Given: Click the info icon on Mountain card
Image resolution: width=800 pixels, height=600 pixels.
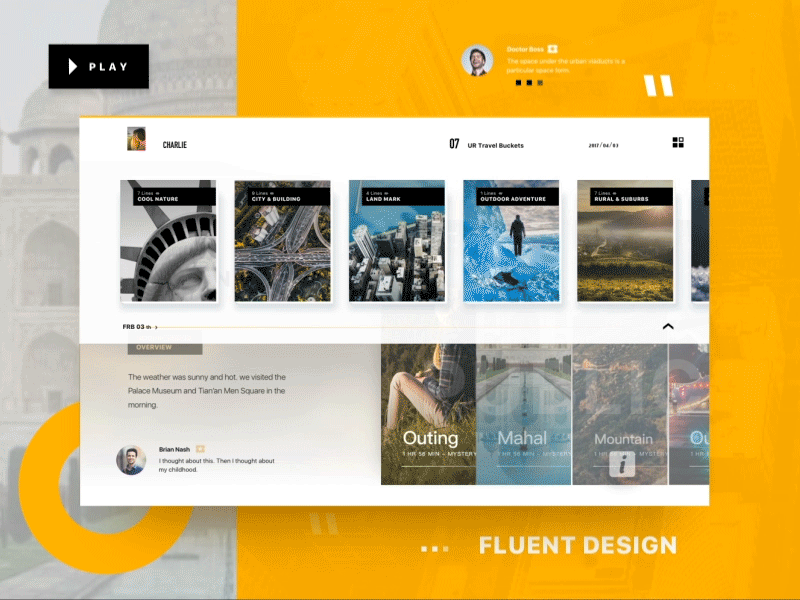Looking at the screenshot, I should point(622,464).
